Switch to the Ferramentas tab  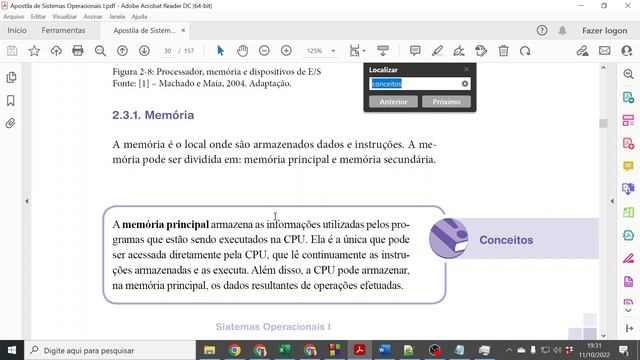63,31
